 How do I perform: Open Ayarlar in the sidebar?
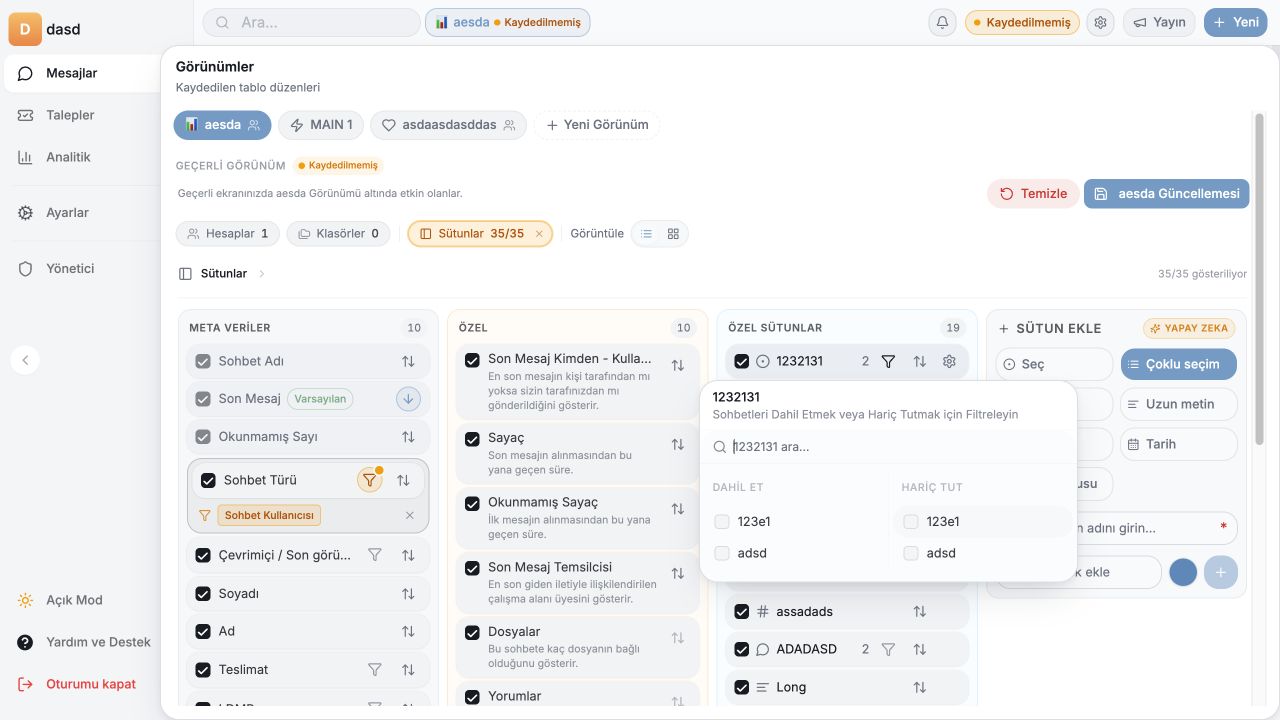[81, 213]
